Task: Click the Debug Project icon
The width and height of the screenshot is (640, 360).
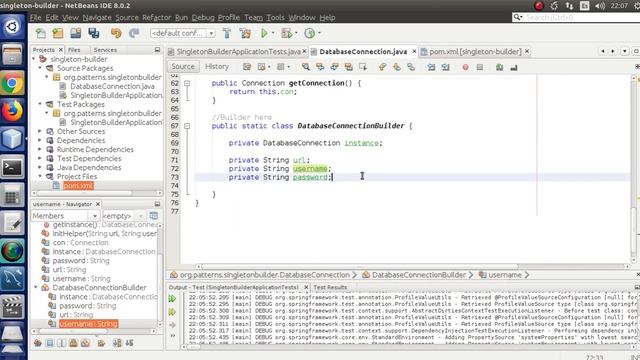Action: pos(287,33)
